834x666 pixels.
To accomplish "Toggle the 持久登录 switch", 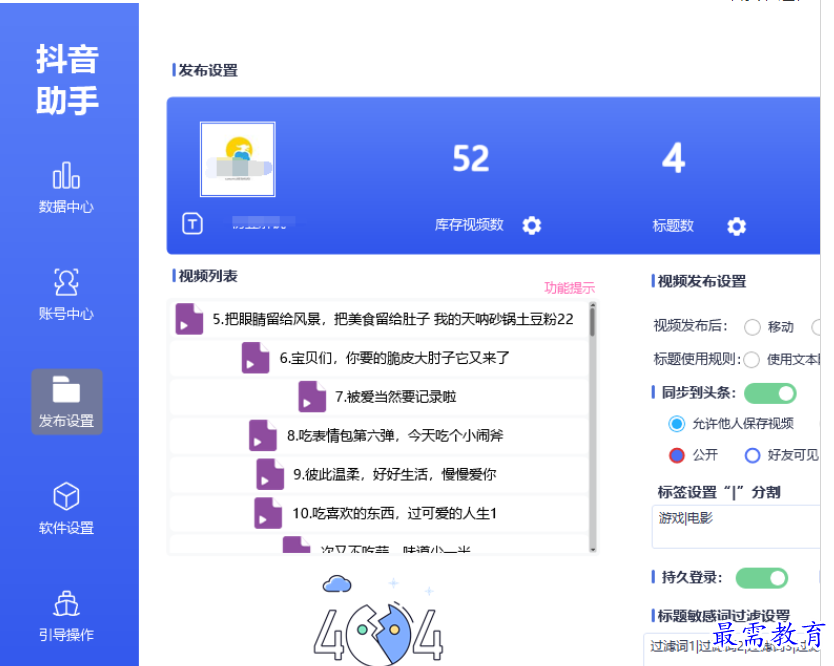I will [x=762, y=578].
